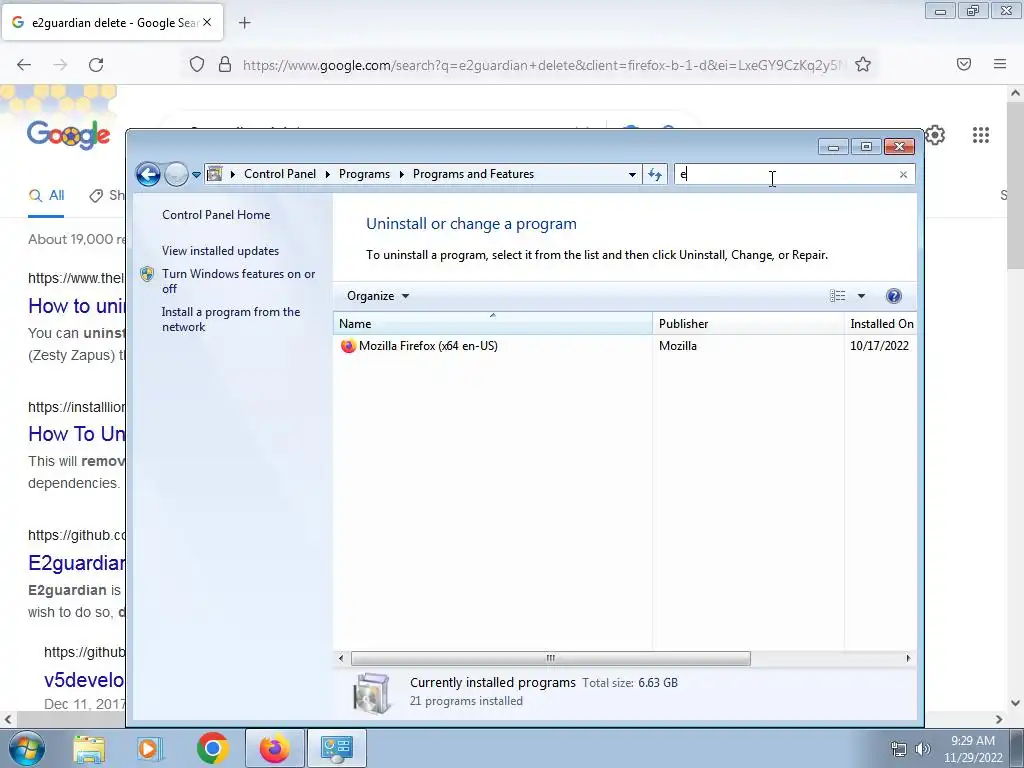This screenshot has height=768, width=1024.
Task: Open recent pages dropdown next to forward arrow
Action: [x=196, y=175]
